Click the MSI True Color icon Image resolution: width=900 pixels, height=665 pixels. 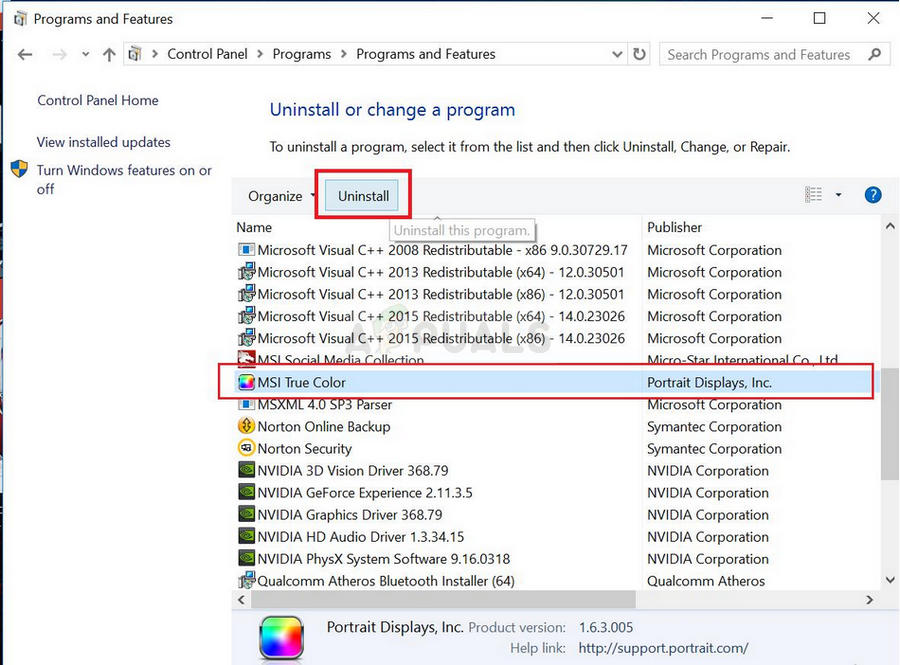[246, 382]
